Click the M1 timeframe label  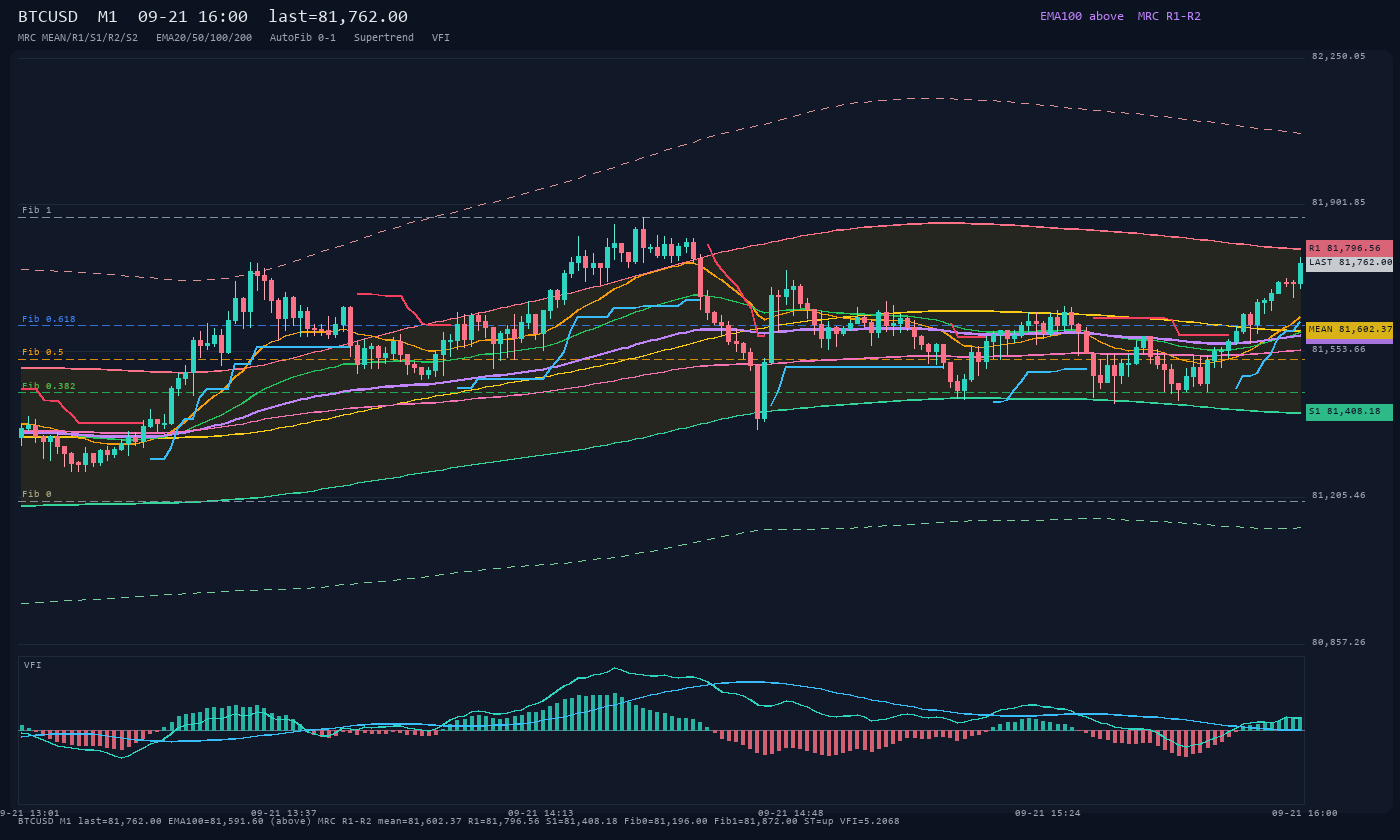pos(108,17)
